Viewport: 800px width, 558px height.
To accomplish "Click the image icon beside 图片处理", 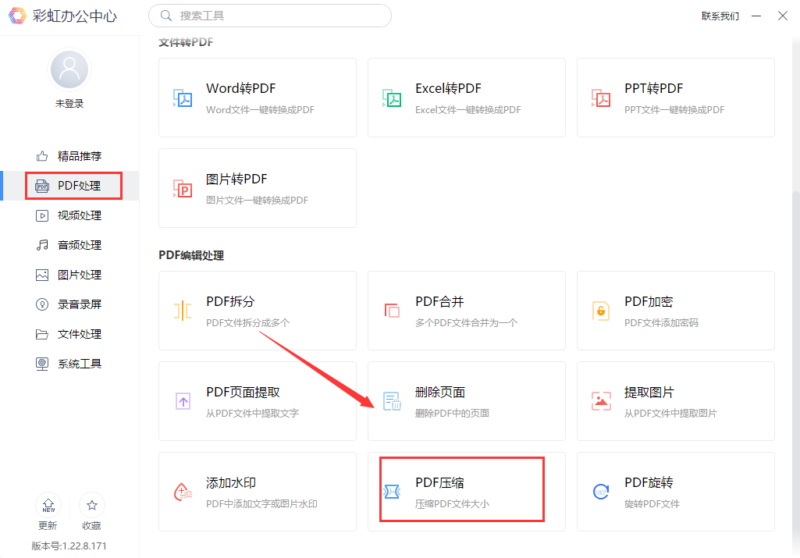I will 42,275.
